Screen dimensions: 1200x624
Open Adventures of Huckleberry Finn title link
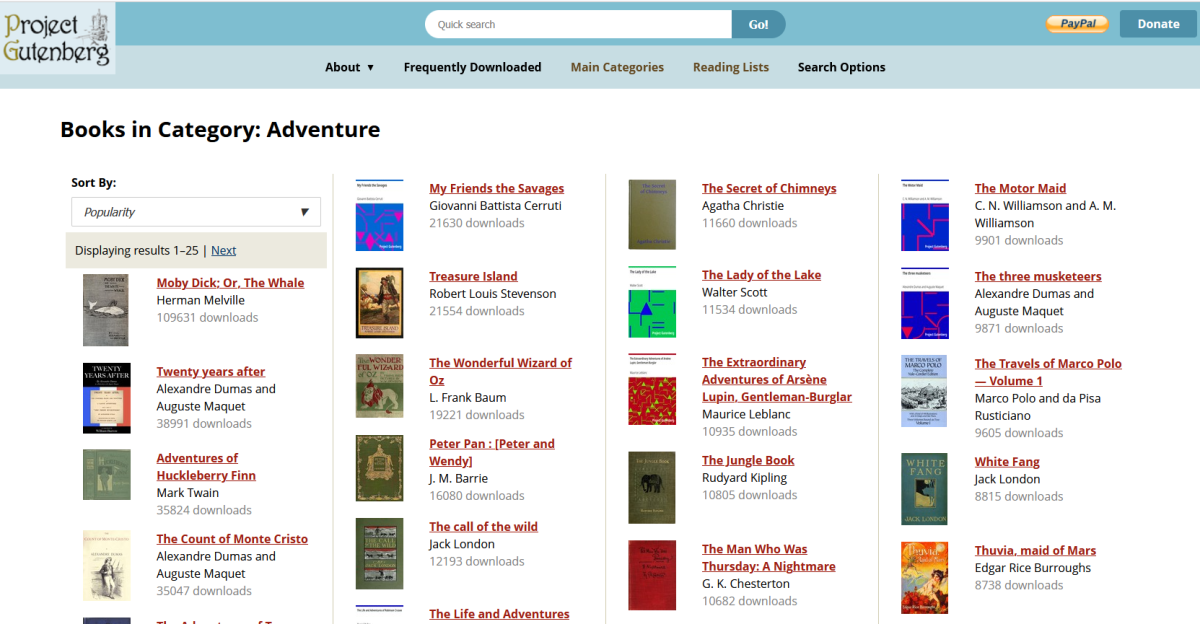(x=206, y=467)
